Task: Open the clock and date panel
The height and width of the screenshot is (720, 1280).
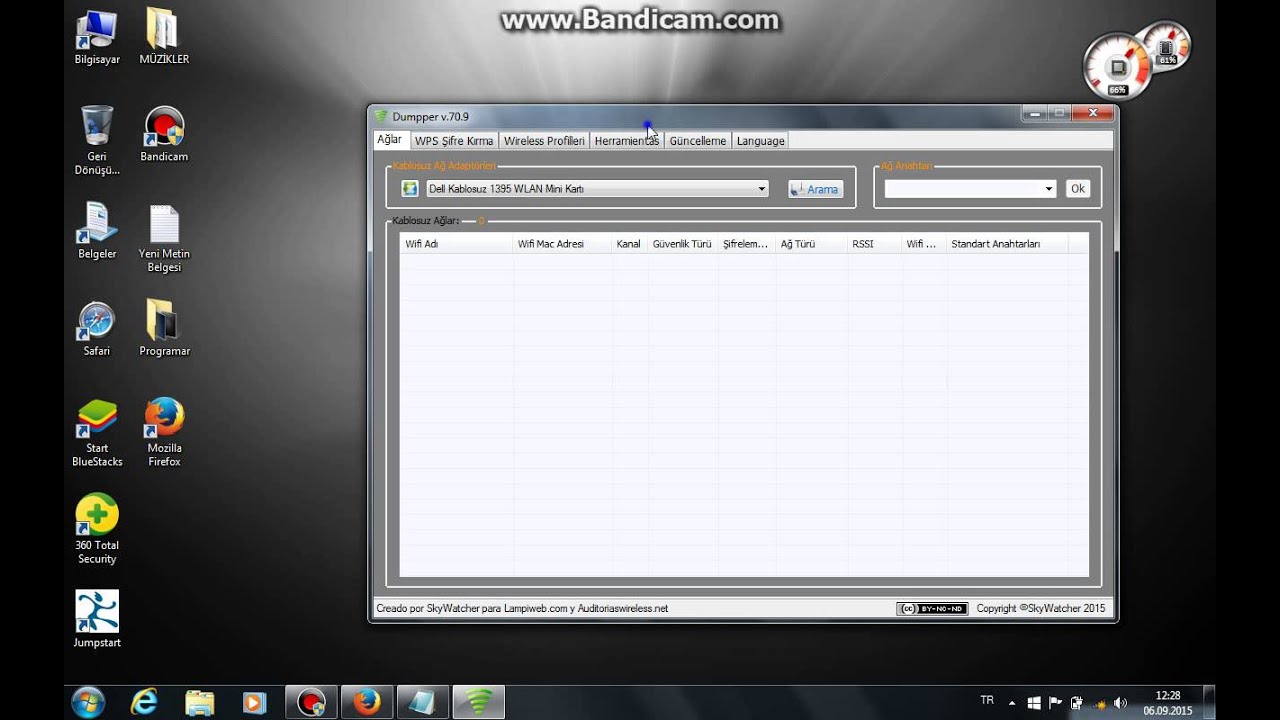Action: point(1168,703)
